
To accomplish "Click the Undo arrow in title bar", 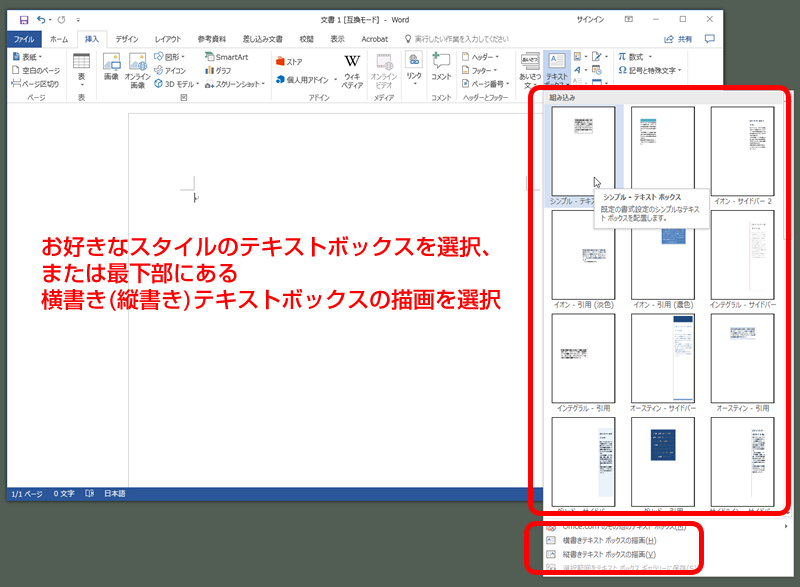I will [x=41, y=19].
